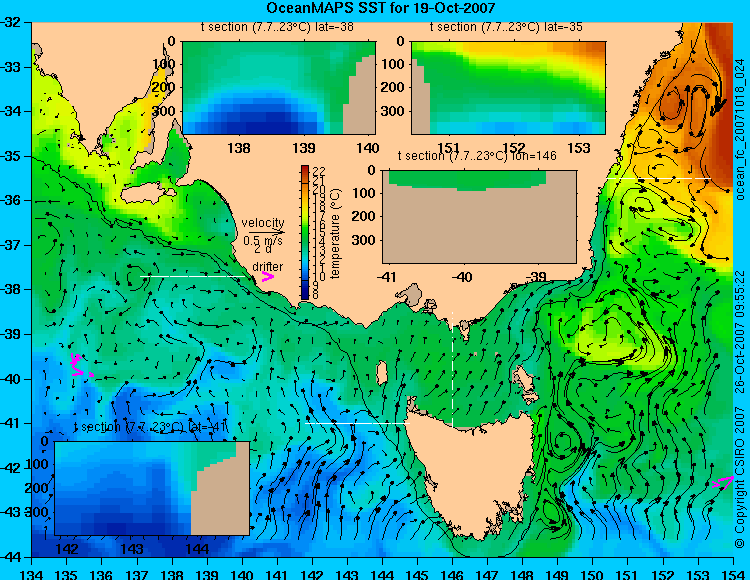This screenshot has width=750, height=580.
Task: Click the '-40' label under lon=146 section
Action: click(x=463, y=276)
